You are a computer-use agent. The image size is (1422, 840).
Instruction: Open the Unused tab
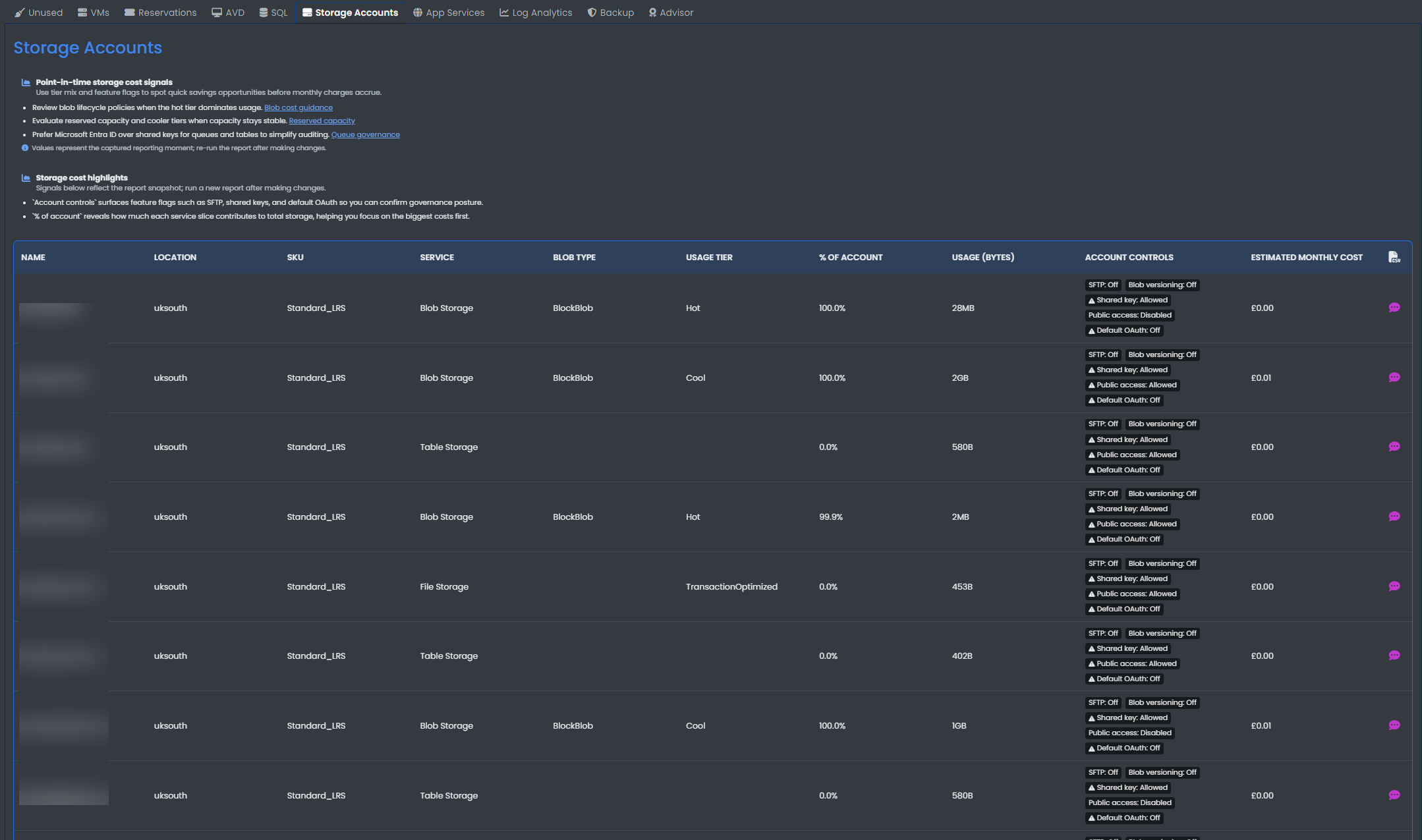(x=38, y=13)
